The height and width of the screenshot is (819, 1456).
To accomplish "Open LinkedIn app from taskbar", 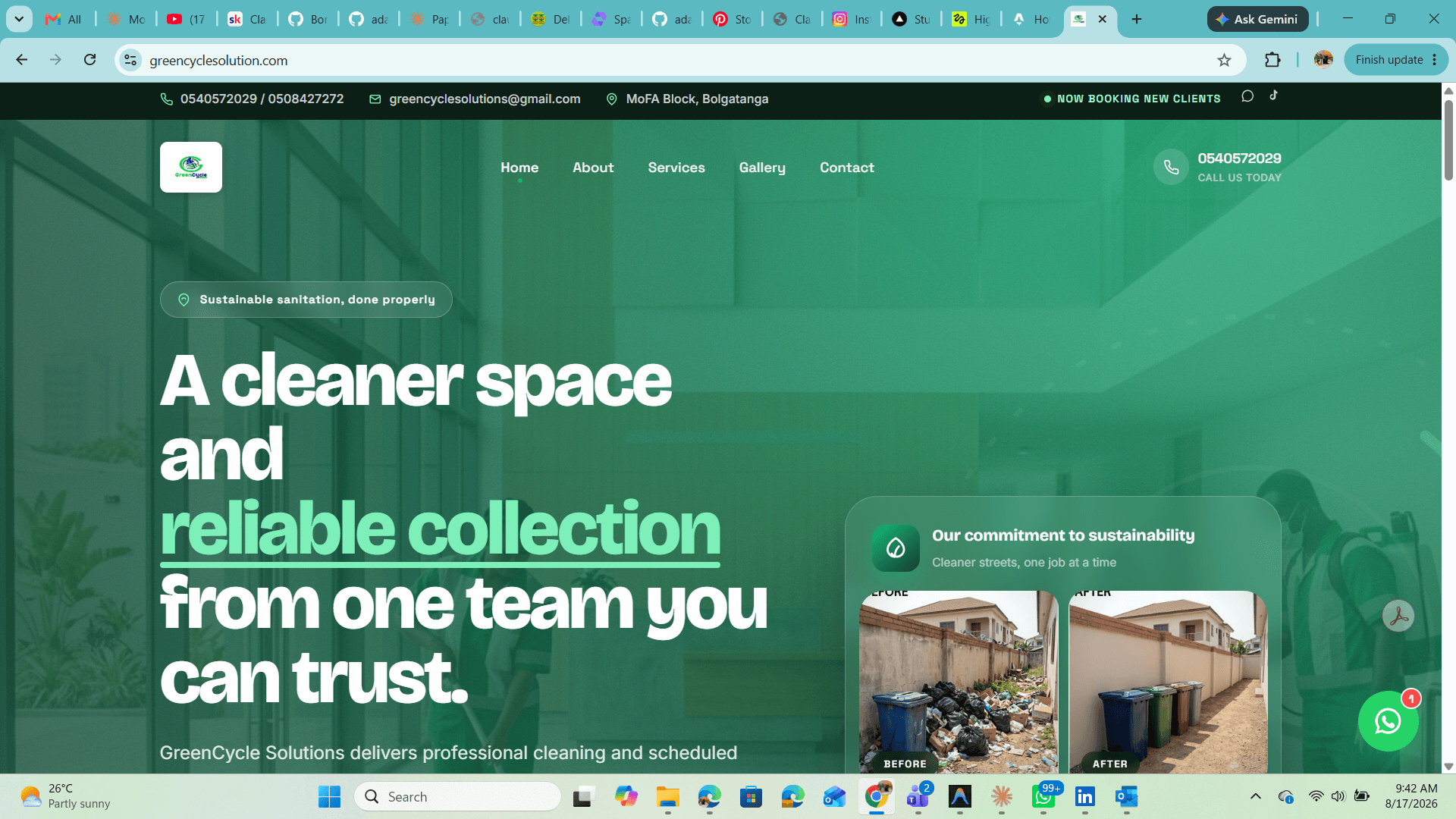I will 1085,796.
